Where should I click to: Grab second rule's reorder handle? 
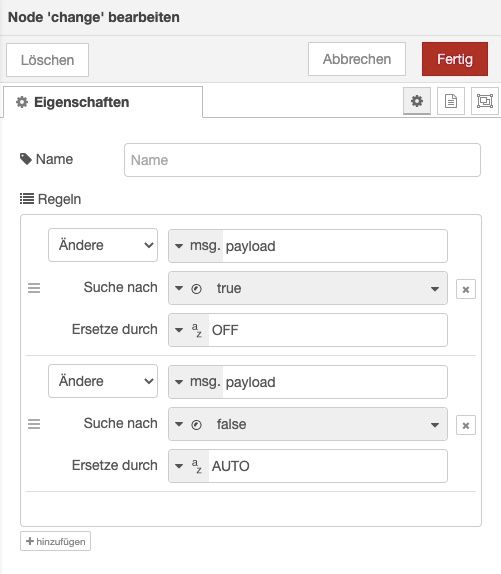point(34,424)
